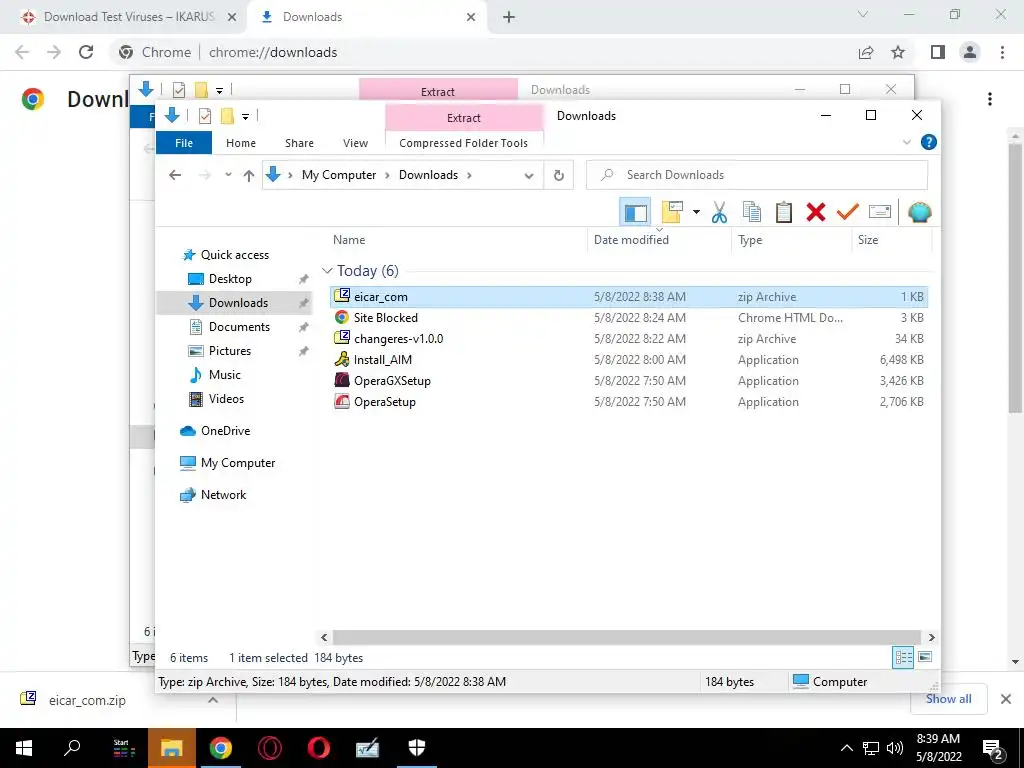The image size is (1024, 768).
Task: Select the Install_AIM application
Action: pyautogui.click(x=628, y=359)
